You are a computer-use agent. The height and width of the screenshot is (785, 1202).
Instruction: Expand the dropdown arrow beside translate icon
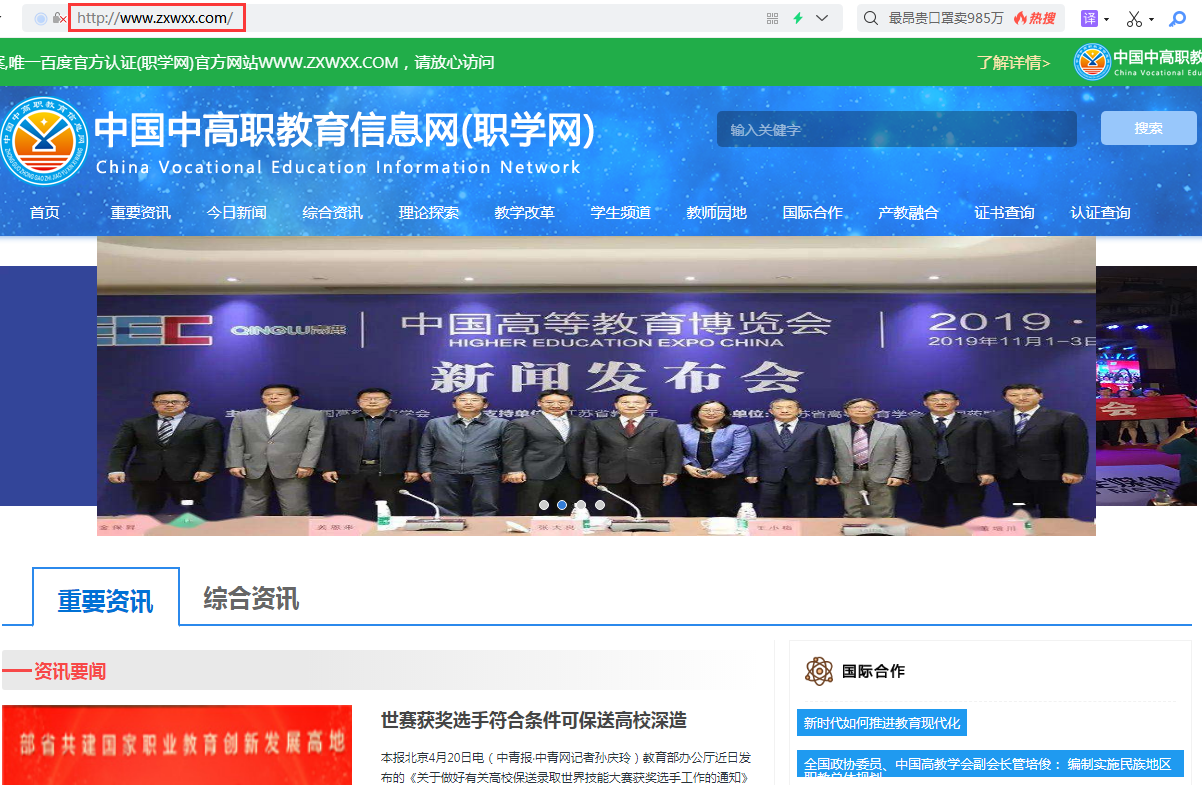[1106, 19]
